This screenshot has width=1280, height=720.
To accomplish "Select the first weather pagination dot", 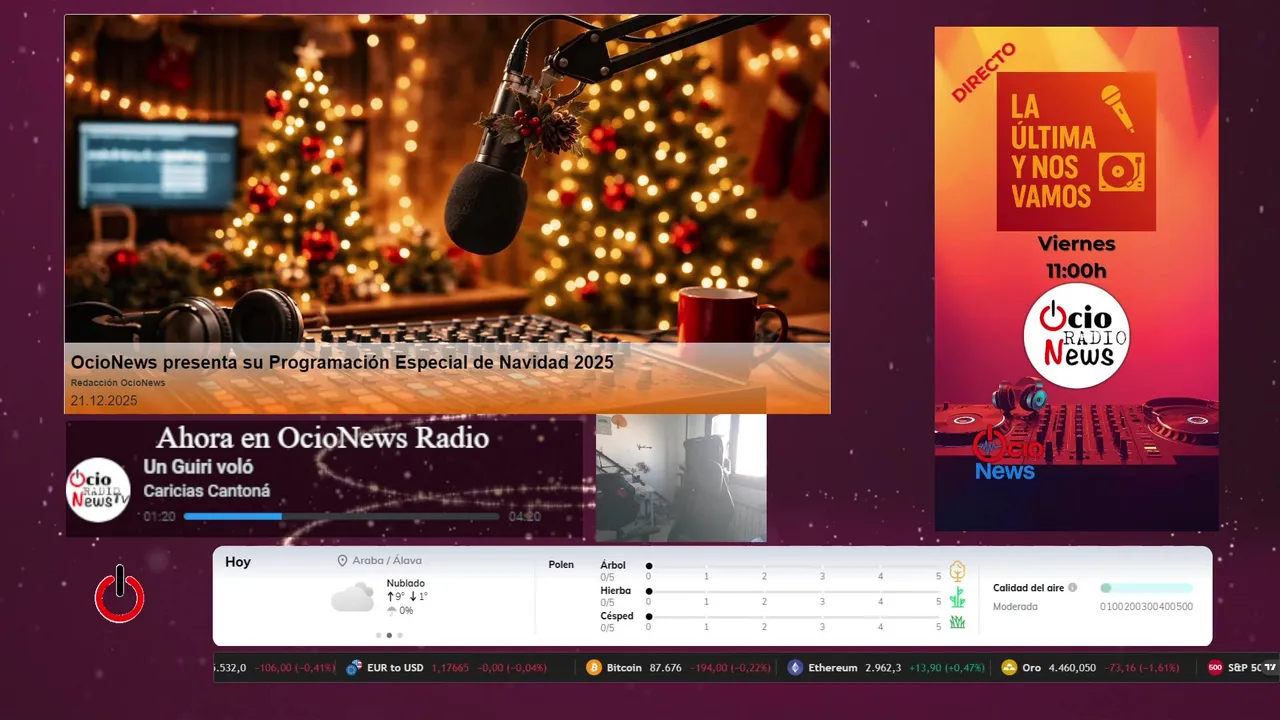I will click(x=378, y=635).
